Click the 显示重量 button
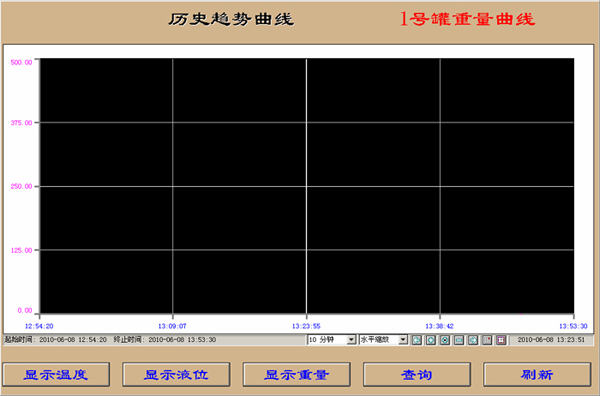600x396 pixels. tap(297, 375)
